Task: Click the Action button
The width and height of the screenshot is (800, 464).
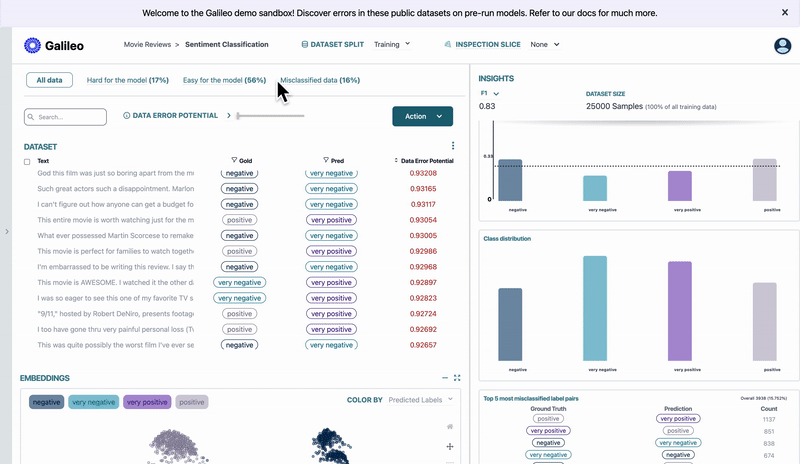Action: (422, 116)
